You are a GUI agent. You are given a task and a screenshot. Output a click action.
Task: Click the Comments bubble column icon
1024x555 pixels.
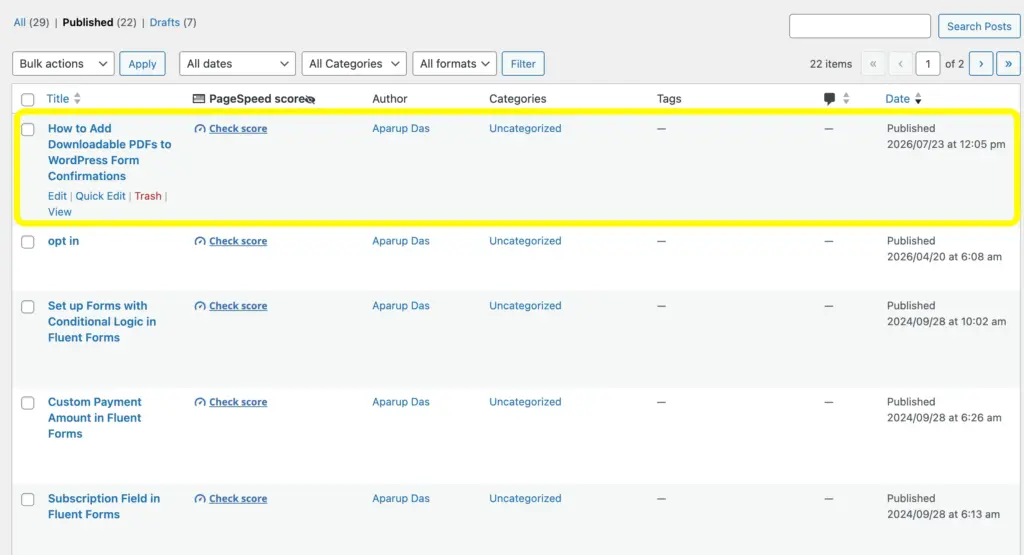point(829,99)
